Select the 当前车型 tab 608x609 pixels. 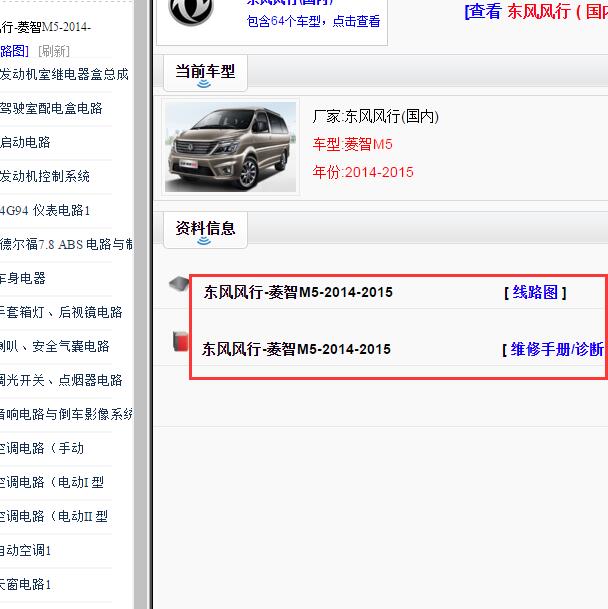click(x=205, y=73)
